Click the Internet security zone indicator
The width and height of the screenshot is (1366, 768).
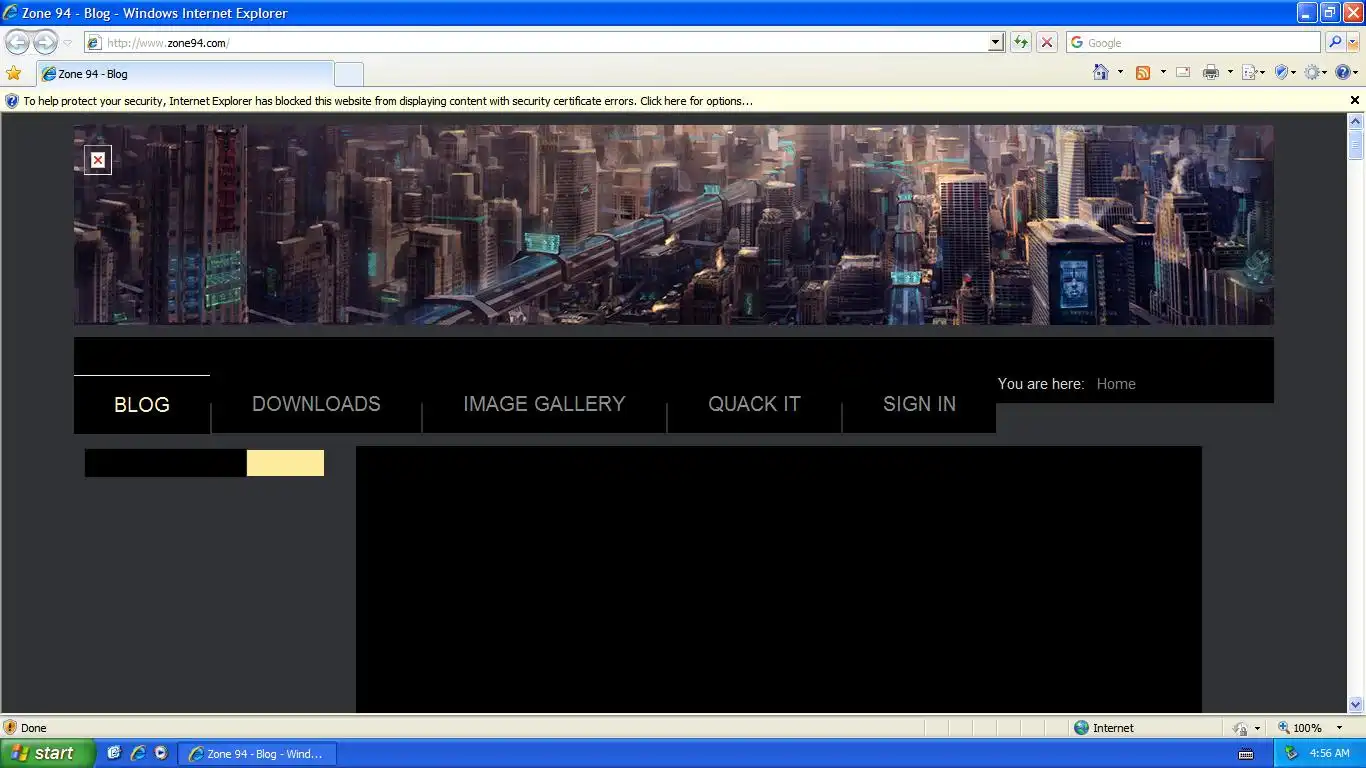coord(1105,728)
